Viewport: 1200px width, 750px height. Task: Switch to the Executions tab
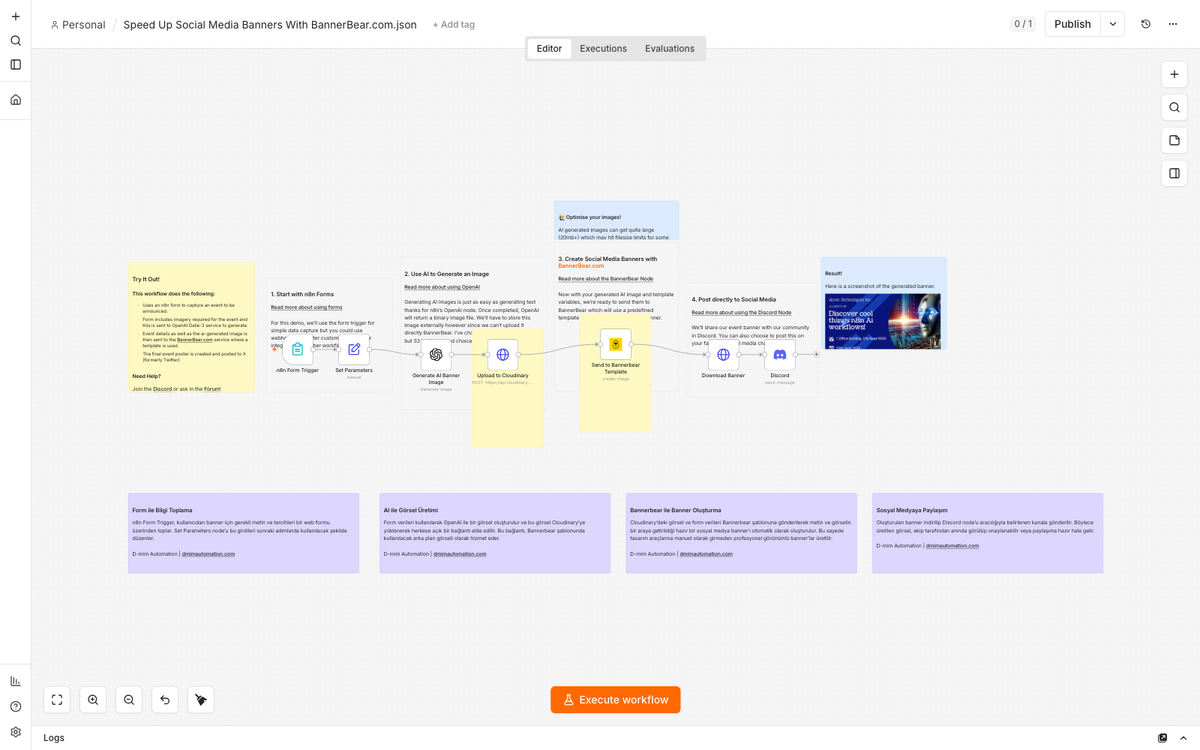(x=603, y=48)
